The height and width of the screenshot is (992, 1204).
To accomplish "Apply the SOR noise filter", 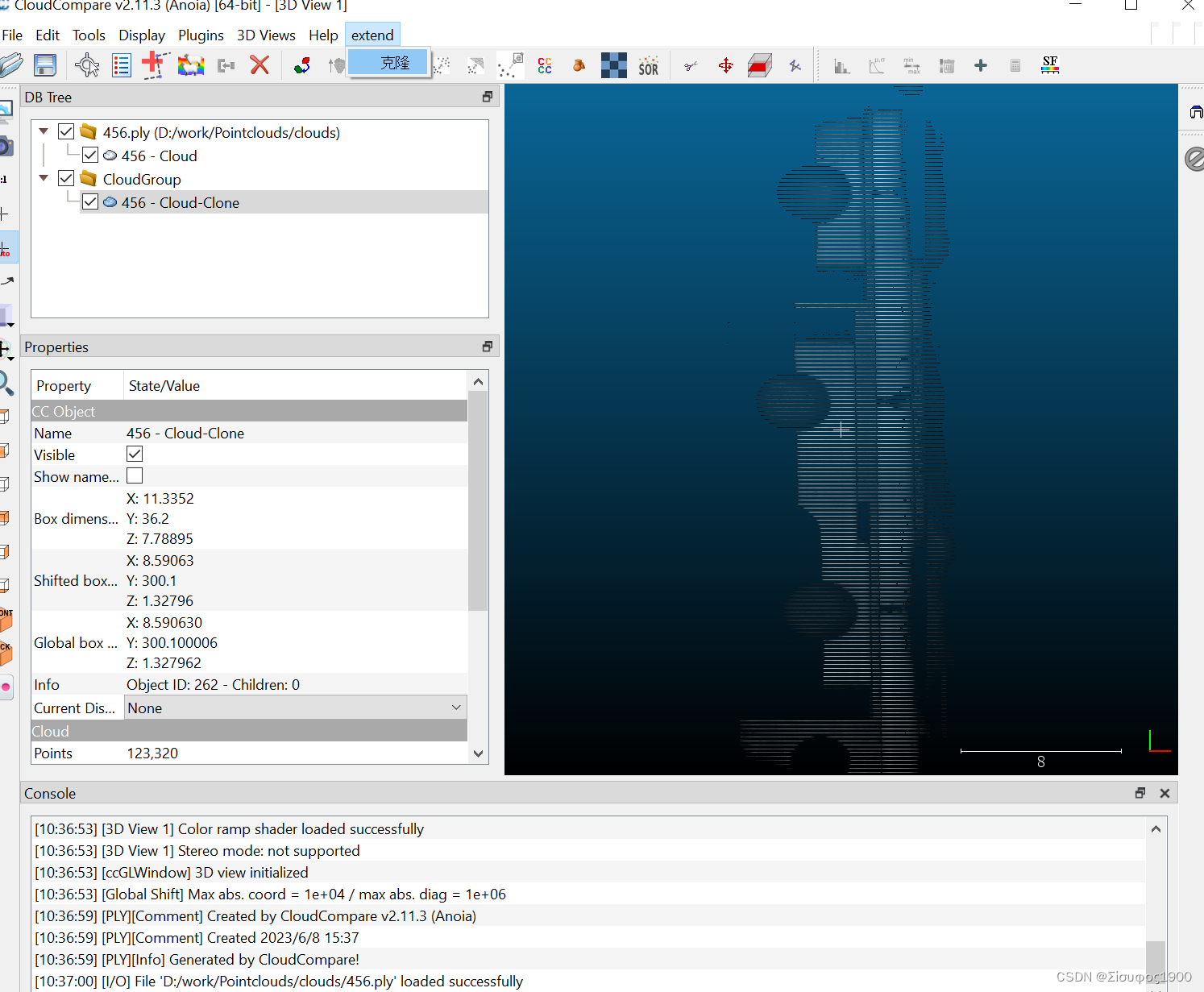I will (649, 64).
